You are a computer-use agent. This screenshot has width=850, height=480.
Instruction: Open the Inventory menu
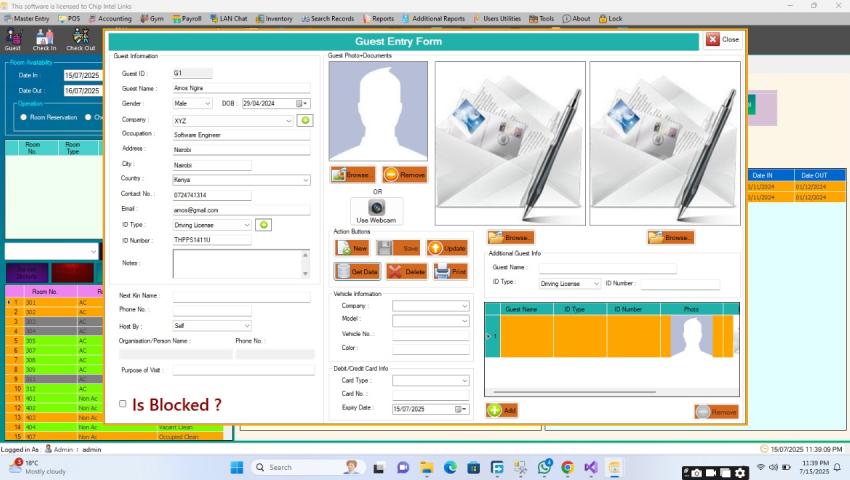click(x=274, y=18)
